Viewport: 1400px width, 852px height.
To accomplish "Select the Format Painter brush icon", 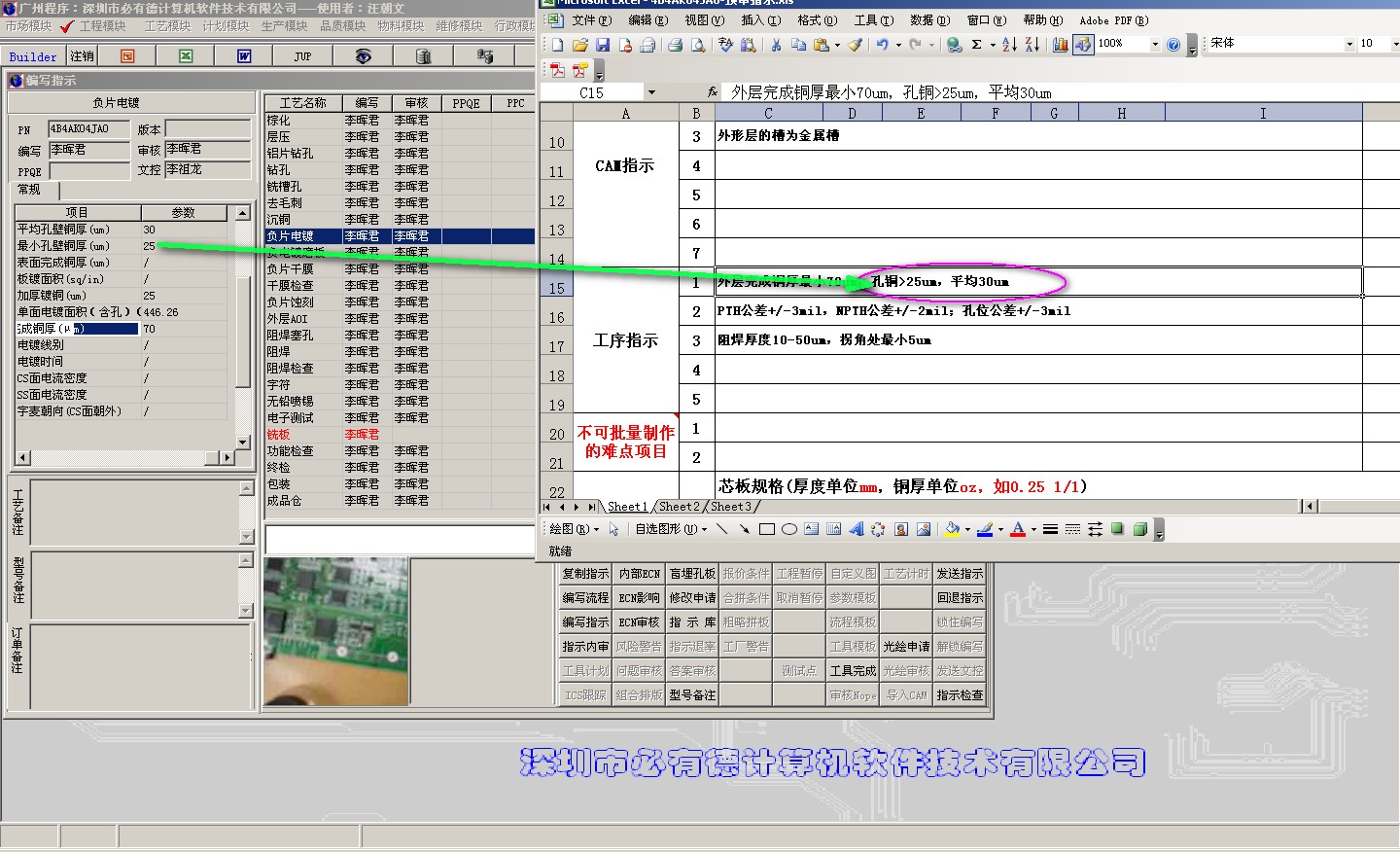I will coord(855,44).
